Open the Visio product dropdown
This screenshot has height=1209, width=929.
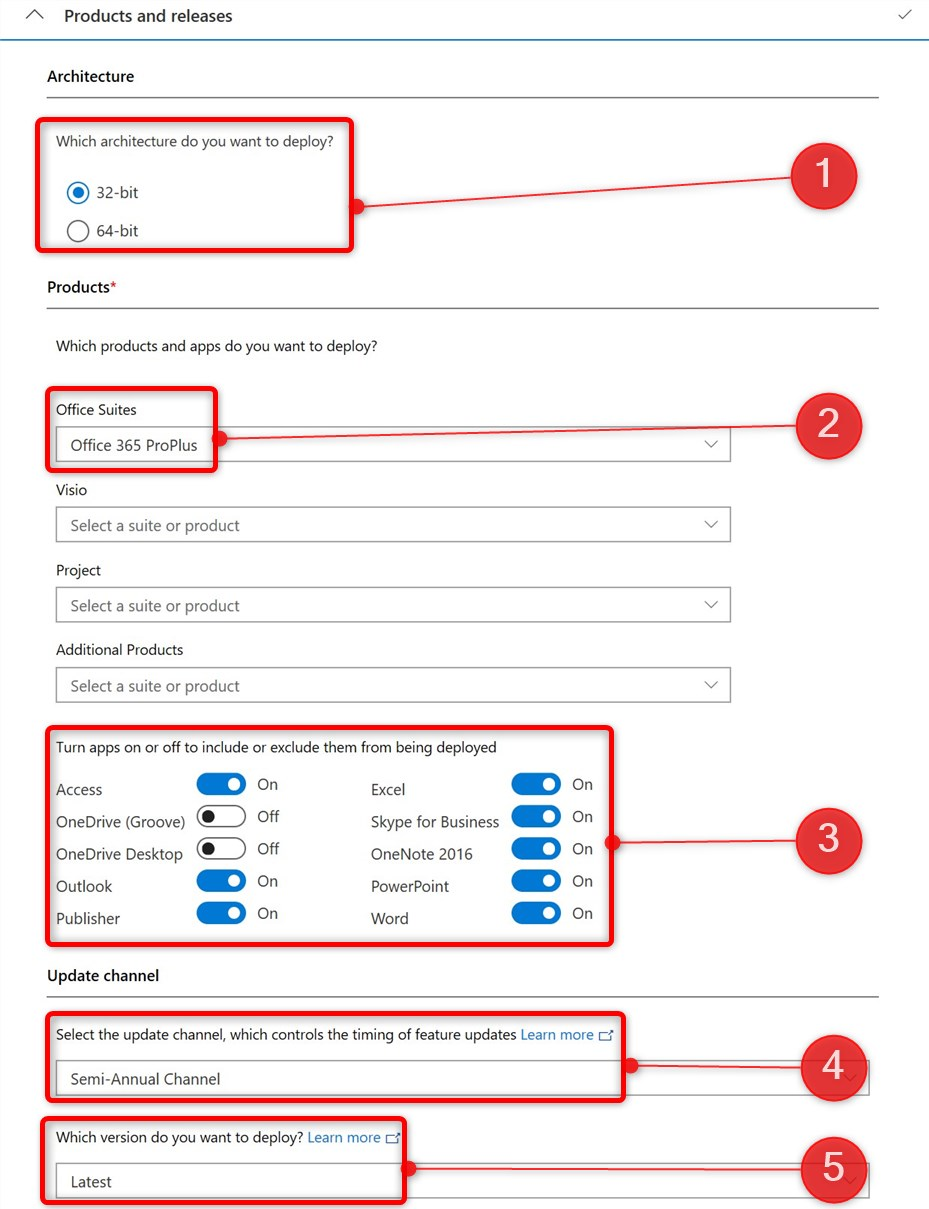pyautogui.click(x=393, y=525)
